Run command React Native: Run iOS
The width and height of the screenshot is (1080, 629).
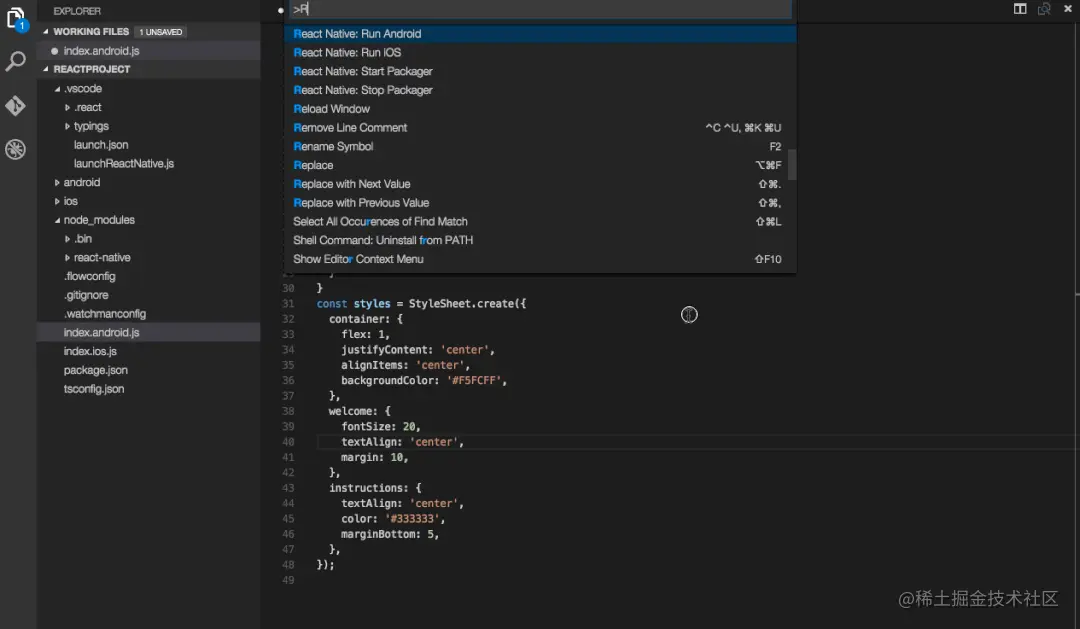(x=540, y=52)
